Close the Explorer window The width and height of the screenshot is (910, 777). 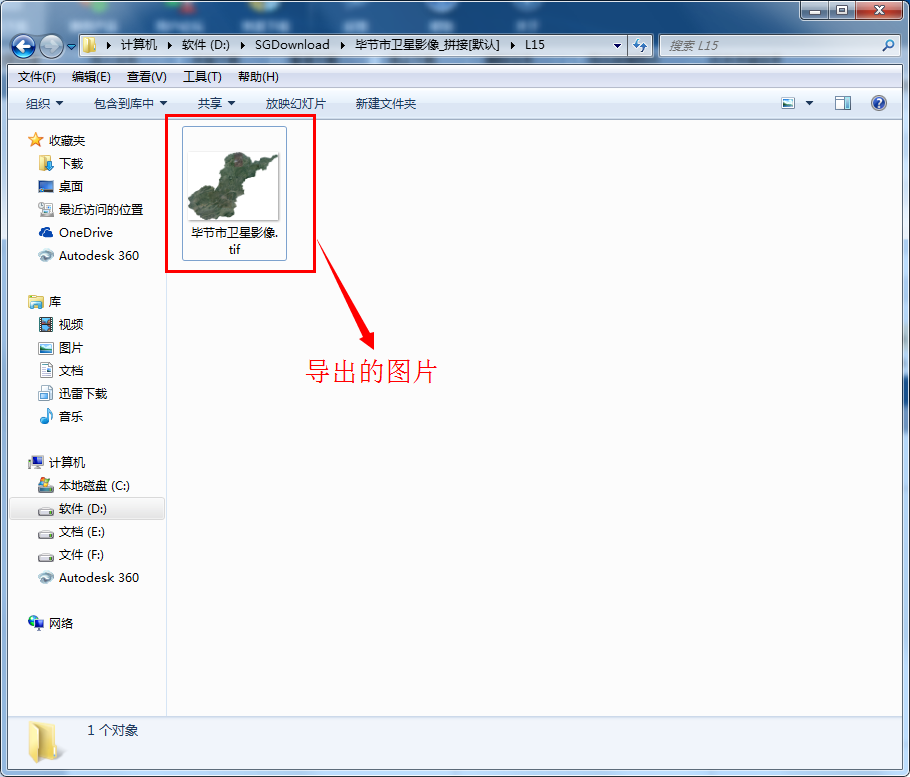(879, 10)
